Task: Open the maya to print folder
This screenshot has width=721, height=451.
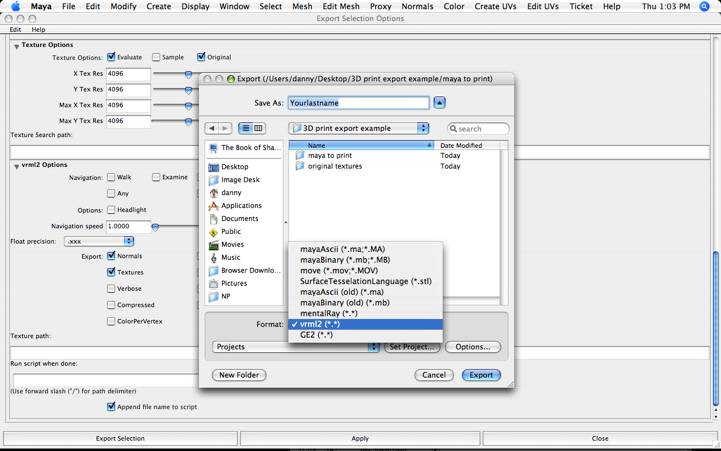Action: coord(329,156)
